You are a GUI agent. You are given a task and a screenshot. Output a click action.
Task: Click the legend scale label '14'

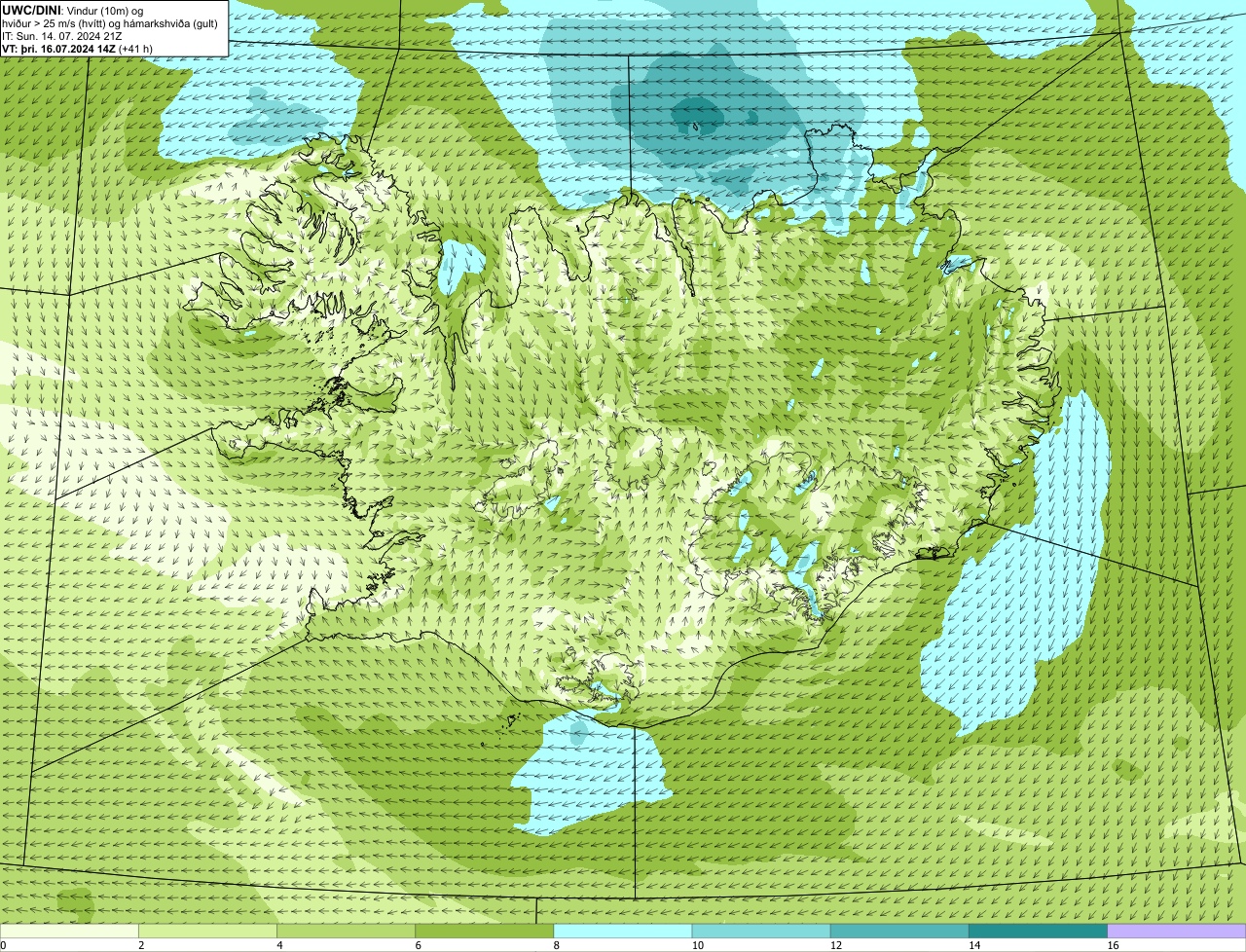(x=973, y=945)
